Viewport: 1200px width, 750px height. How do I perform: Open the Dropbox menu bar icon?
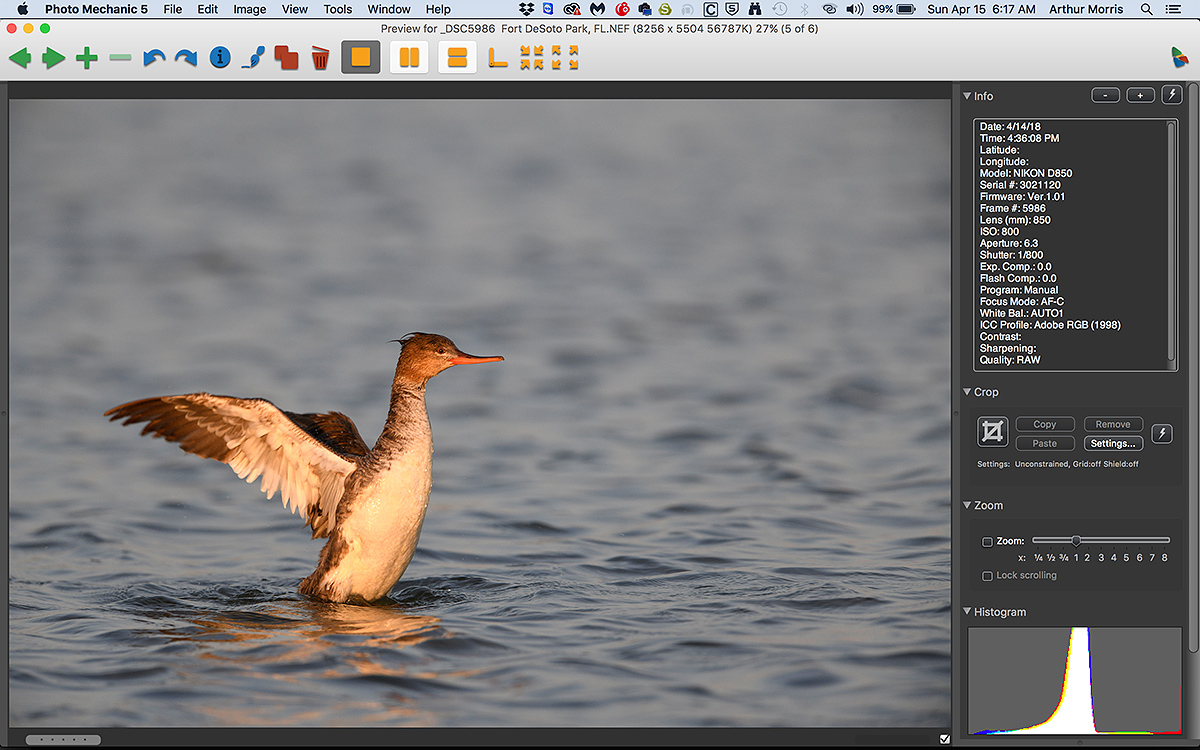pos(527,9)
